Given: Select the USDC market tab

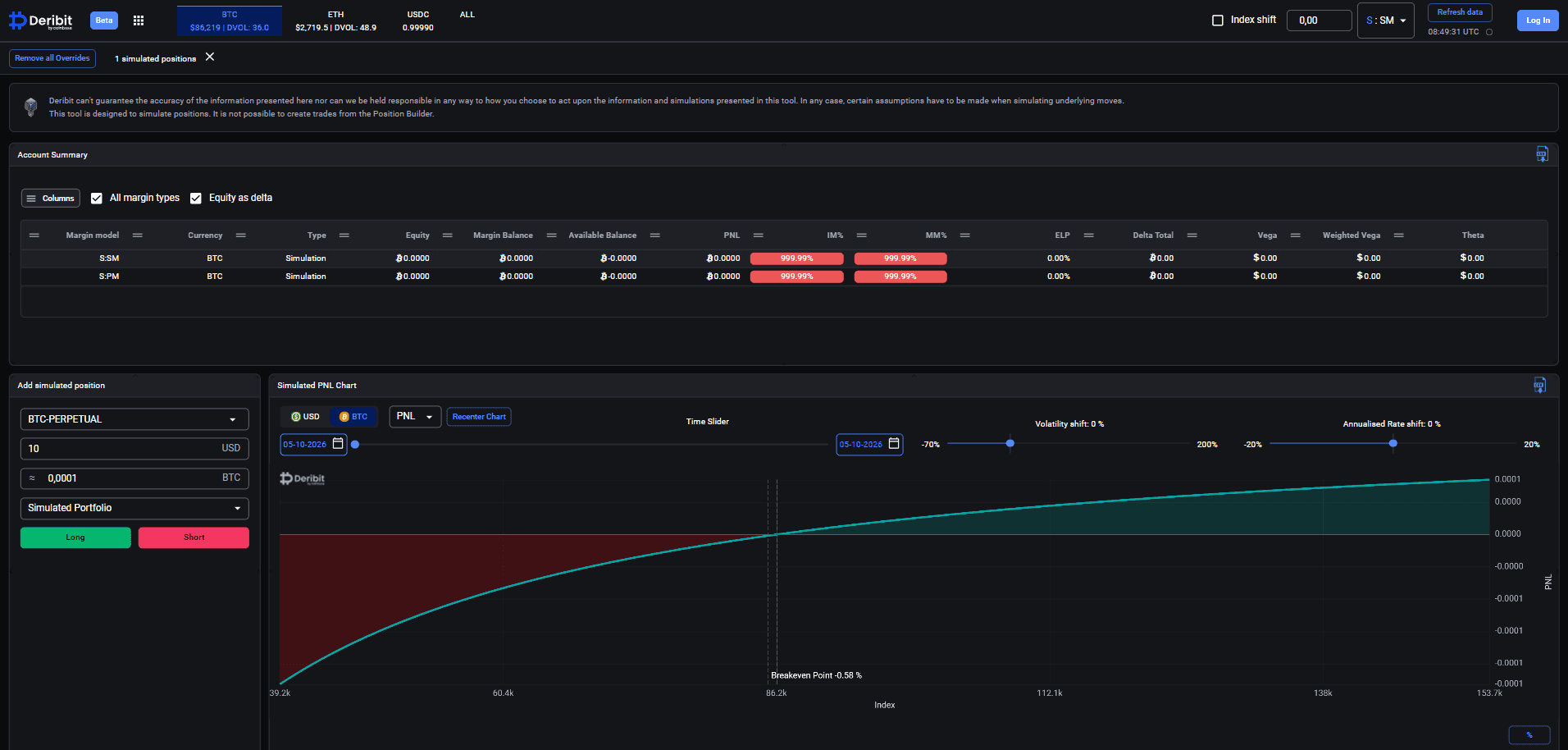Looking at the screenshot, I should tap(418, 21).
